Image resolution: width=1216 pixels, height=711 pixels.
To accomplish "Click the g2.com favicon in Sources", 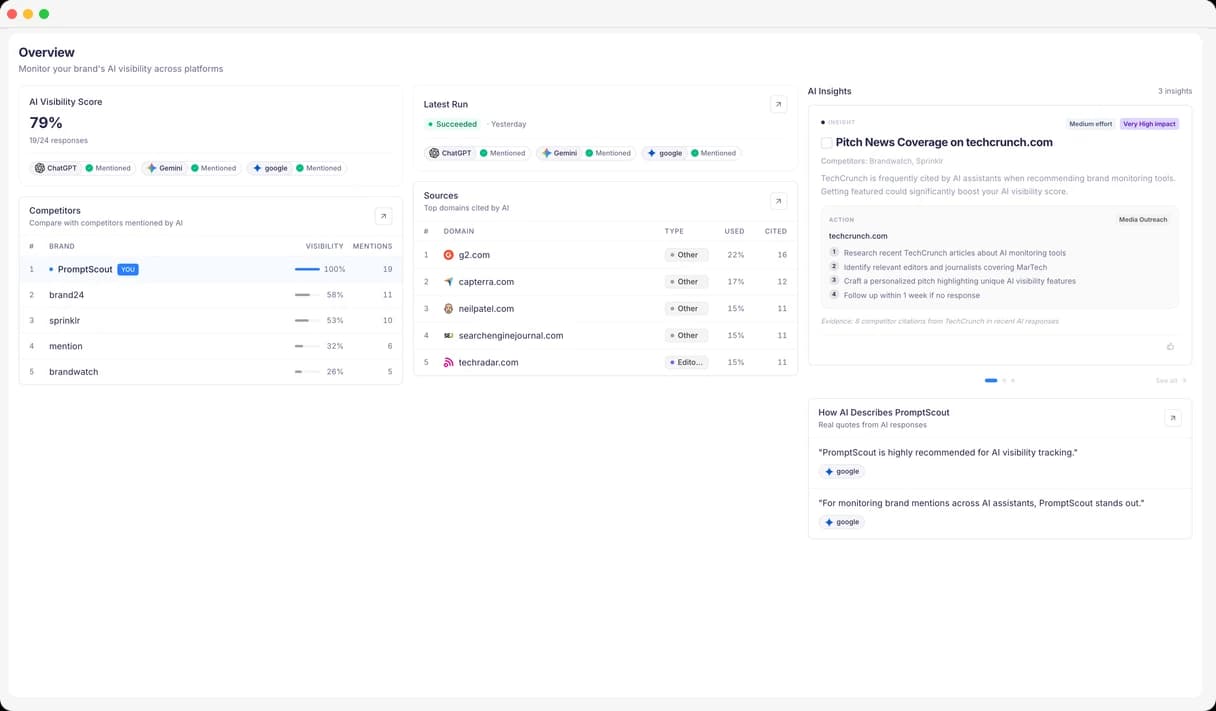I will [449, 255].
